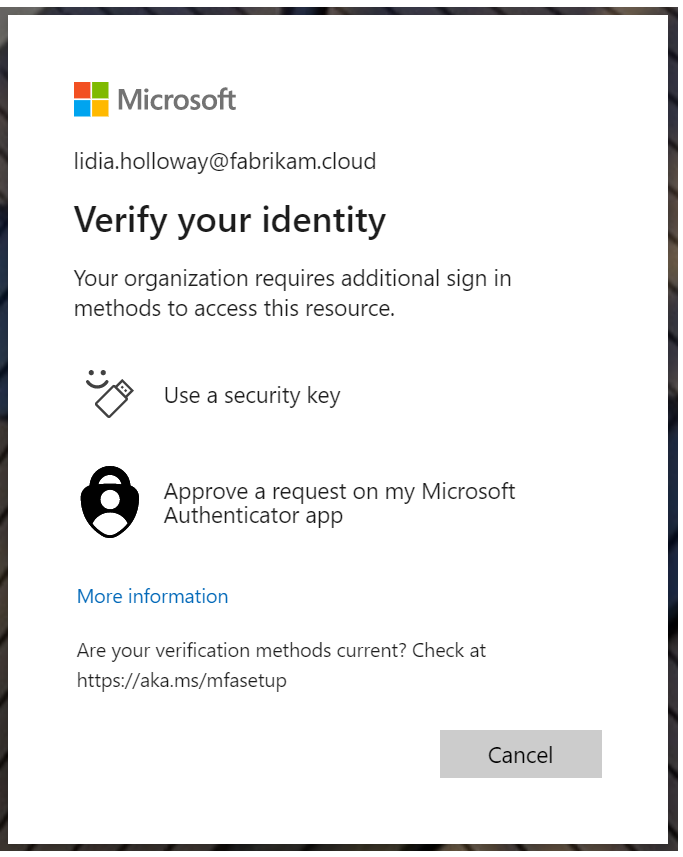Click the green square in the Microsoft logo

click(100, 90)
